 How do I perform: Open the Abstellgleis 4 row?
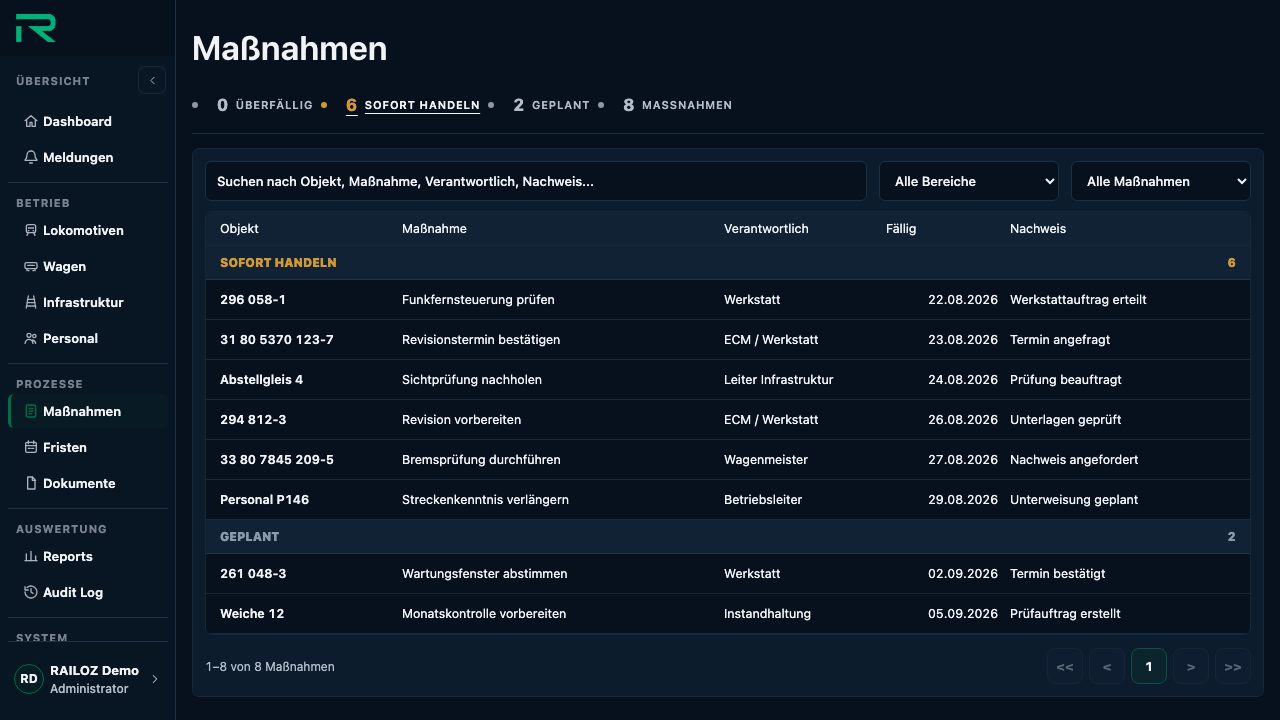click(728, 380)
